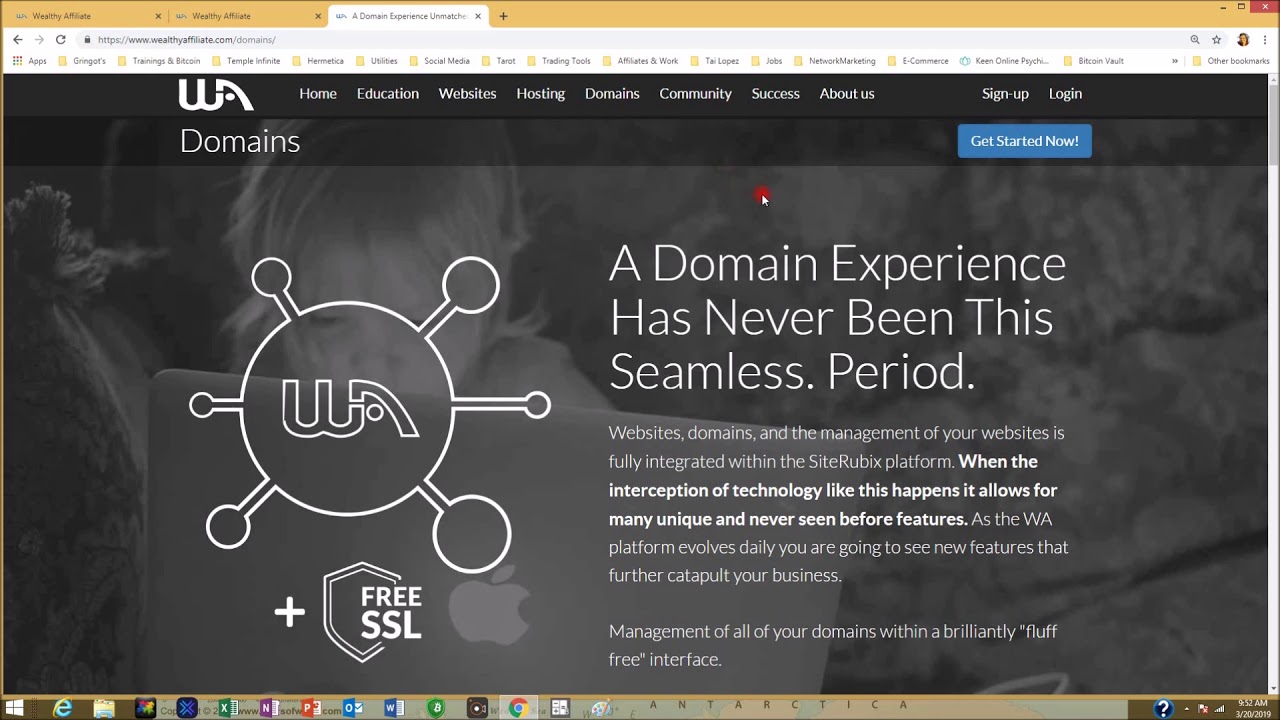Launch Internet Explorer from the taskbar

[63, 708]
